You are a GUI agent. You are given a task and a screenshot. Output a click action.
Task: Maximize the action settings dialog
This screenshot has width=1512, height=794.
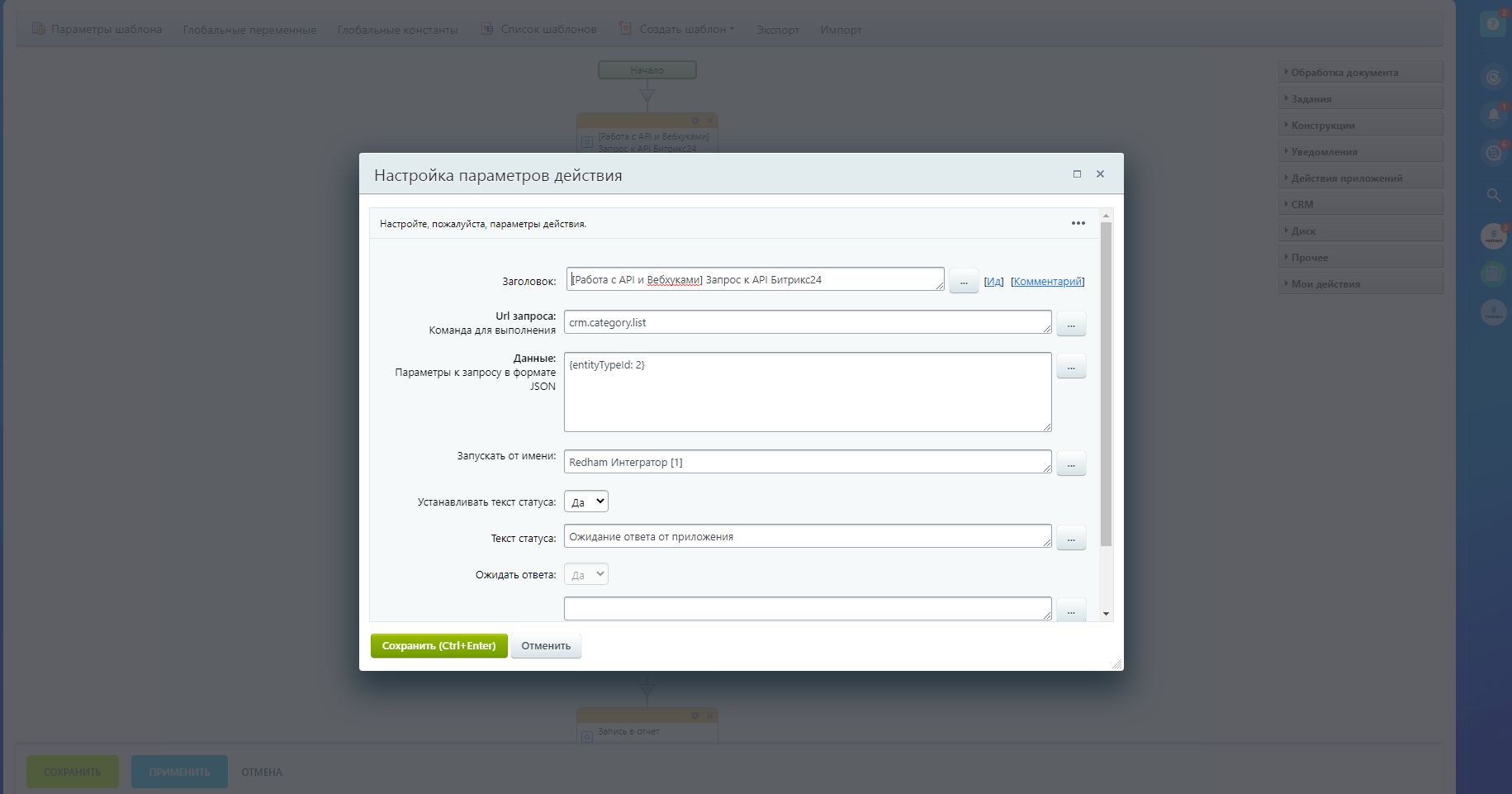pos(1077,174)
